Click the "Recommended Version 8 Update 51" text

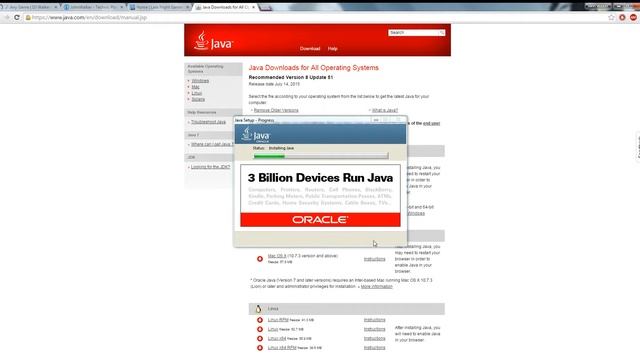[291, 77]
